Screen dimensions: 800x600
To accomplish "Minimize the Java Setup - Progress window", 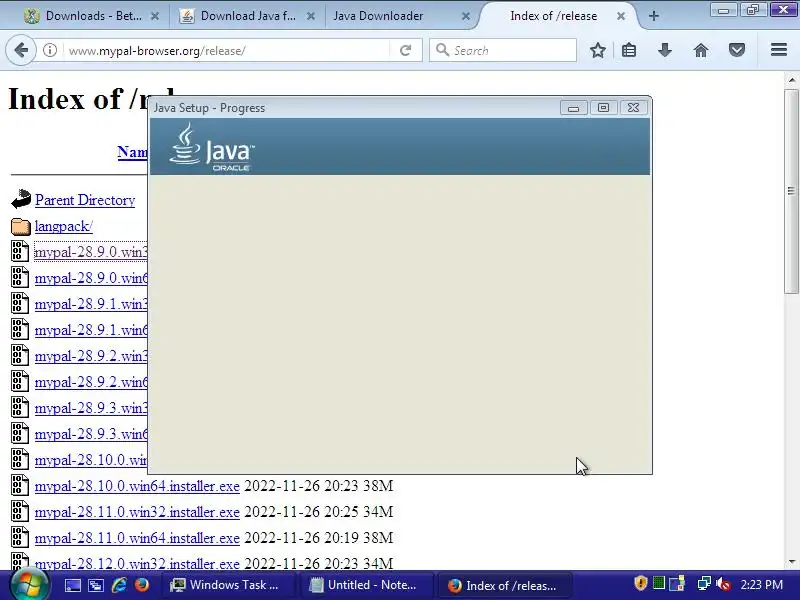I will click(x=573, y=108).
